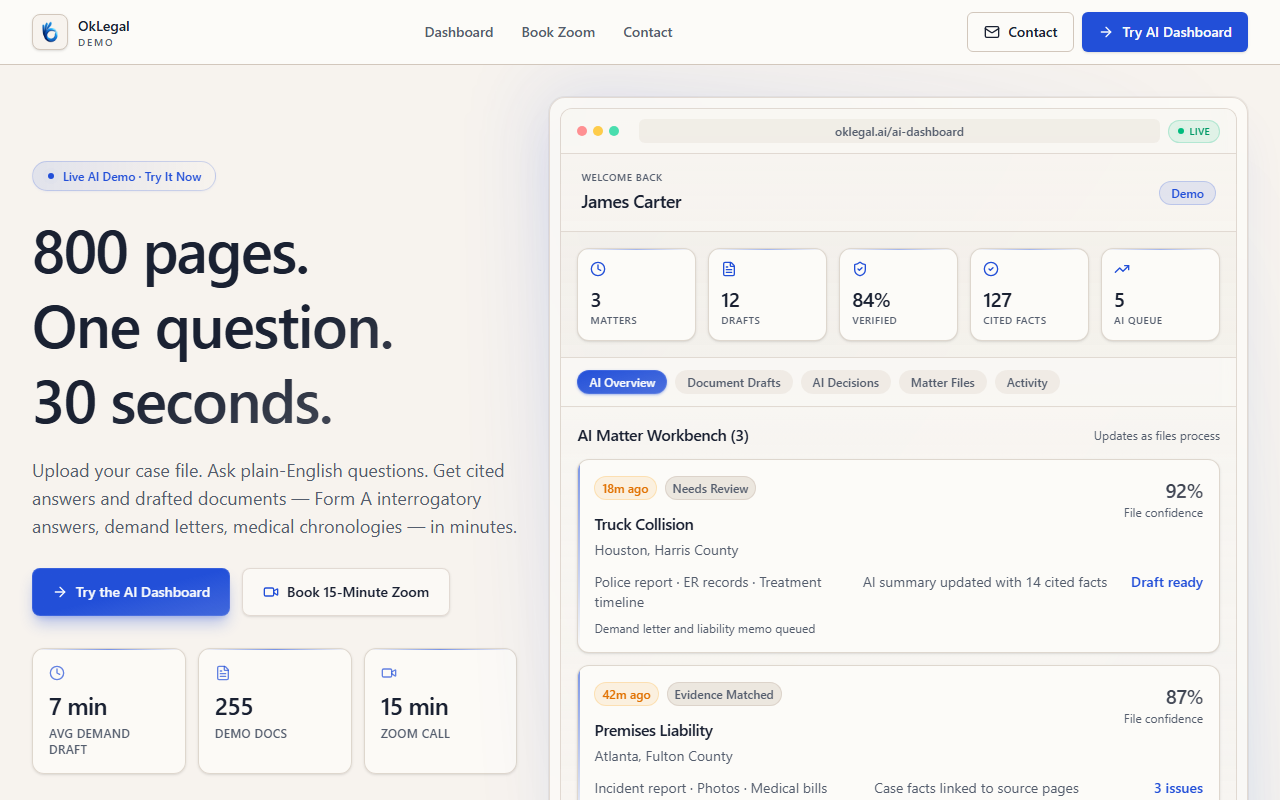Click the shield icon in Verified card
This screenshot has width=1280, height=800.
(x=860, y=269)
